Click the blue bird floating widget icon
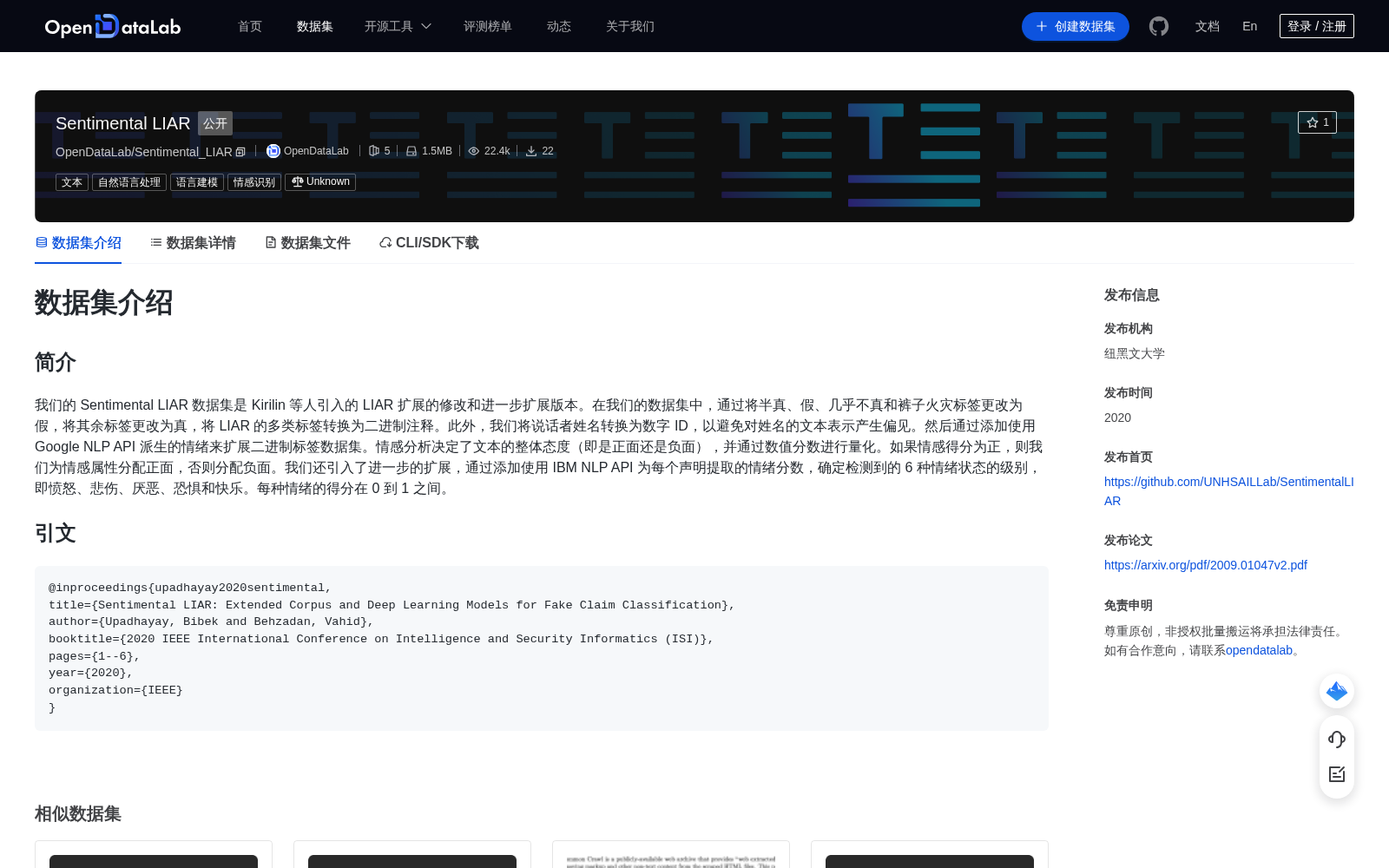This screenshot has height=868, width=1389. pyautogui.click(x=1337, y=691)
